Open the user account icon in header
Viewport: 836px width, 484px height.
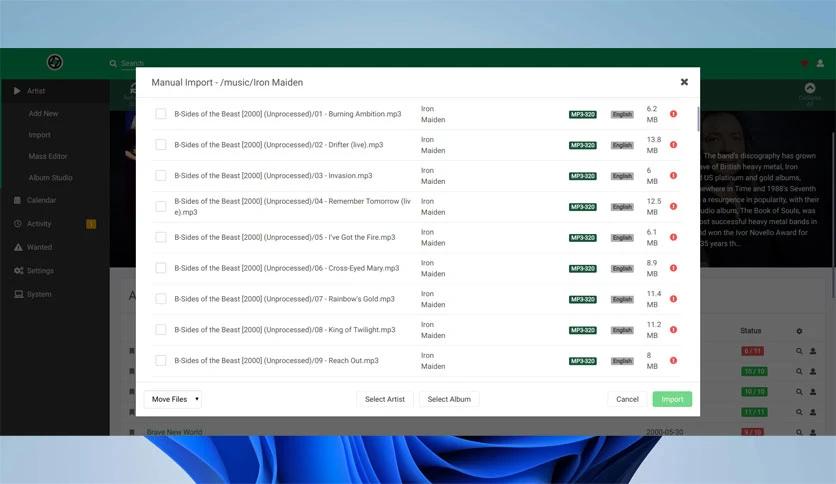820,63
